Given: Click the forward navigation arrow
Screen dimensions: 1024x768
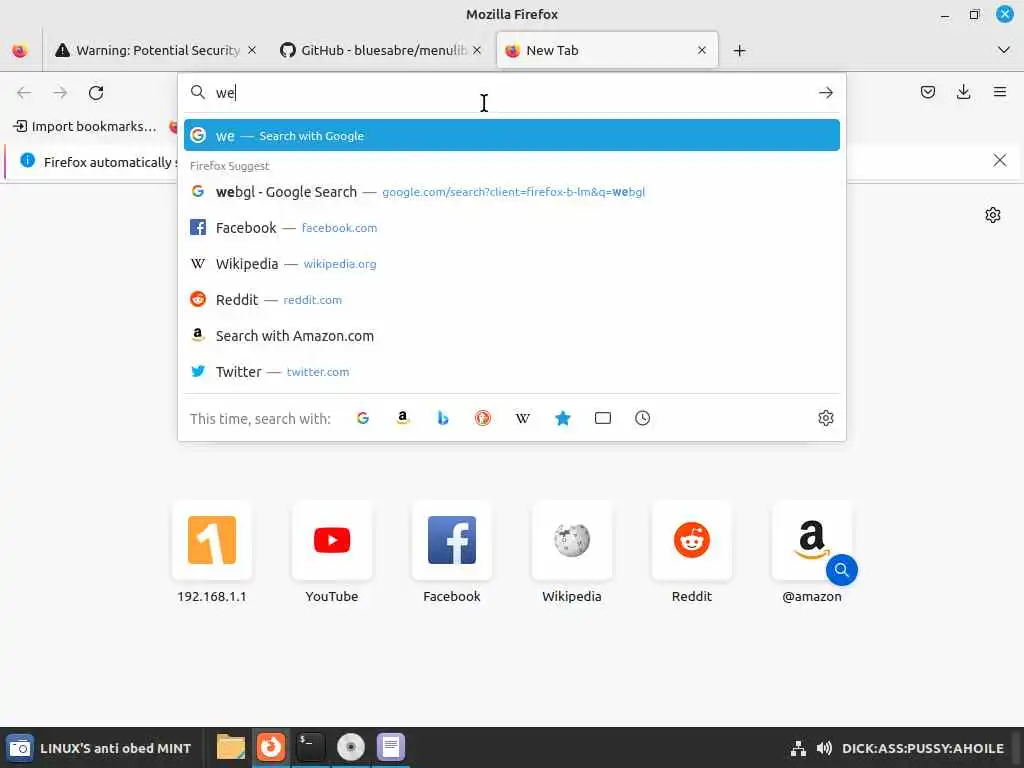Looking at the screenshot, I should click(x=60, y=93).
